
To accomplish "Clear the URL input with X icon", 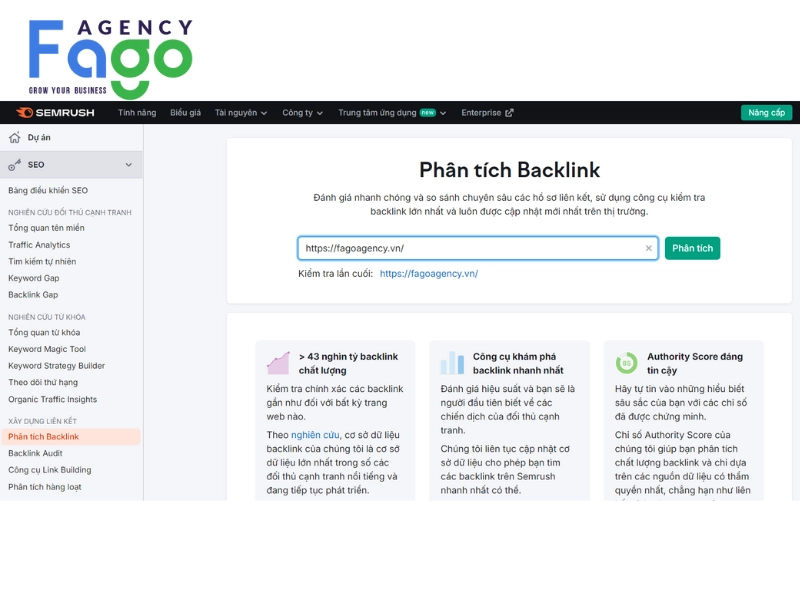I will 648,248.
